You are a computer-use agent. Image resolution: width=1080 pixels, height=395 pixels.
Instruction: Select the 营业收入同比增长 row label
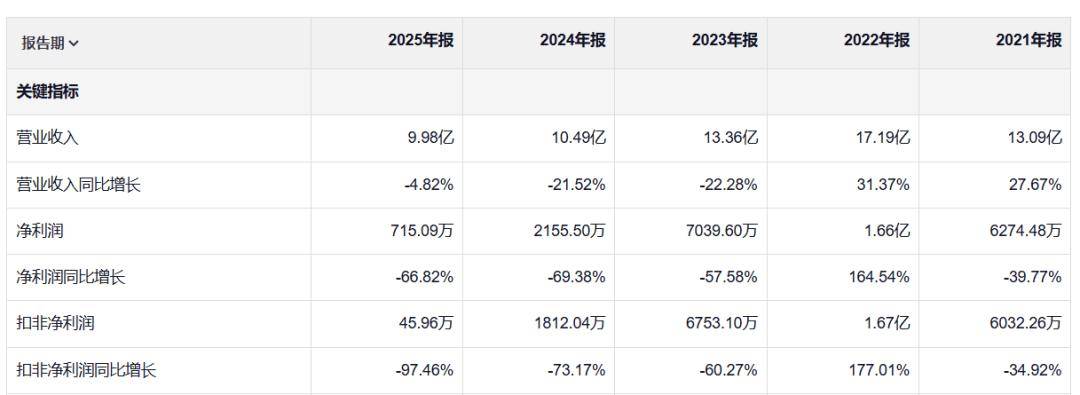79,185
